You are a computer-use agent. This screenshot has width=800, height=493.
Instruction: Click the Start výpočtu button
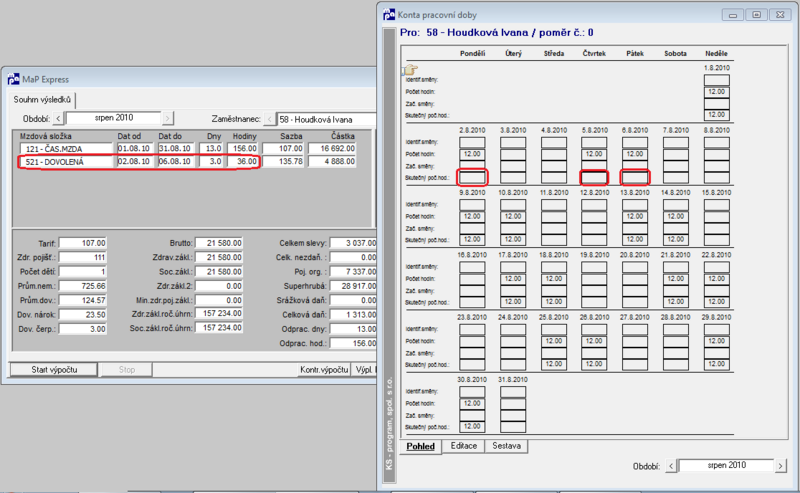[x=54, y=369]
